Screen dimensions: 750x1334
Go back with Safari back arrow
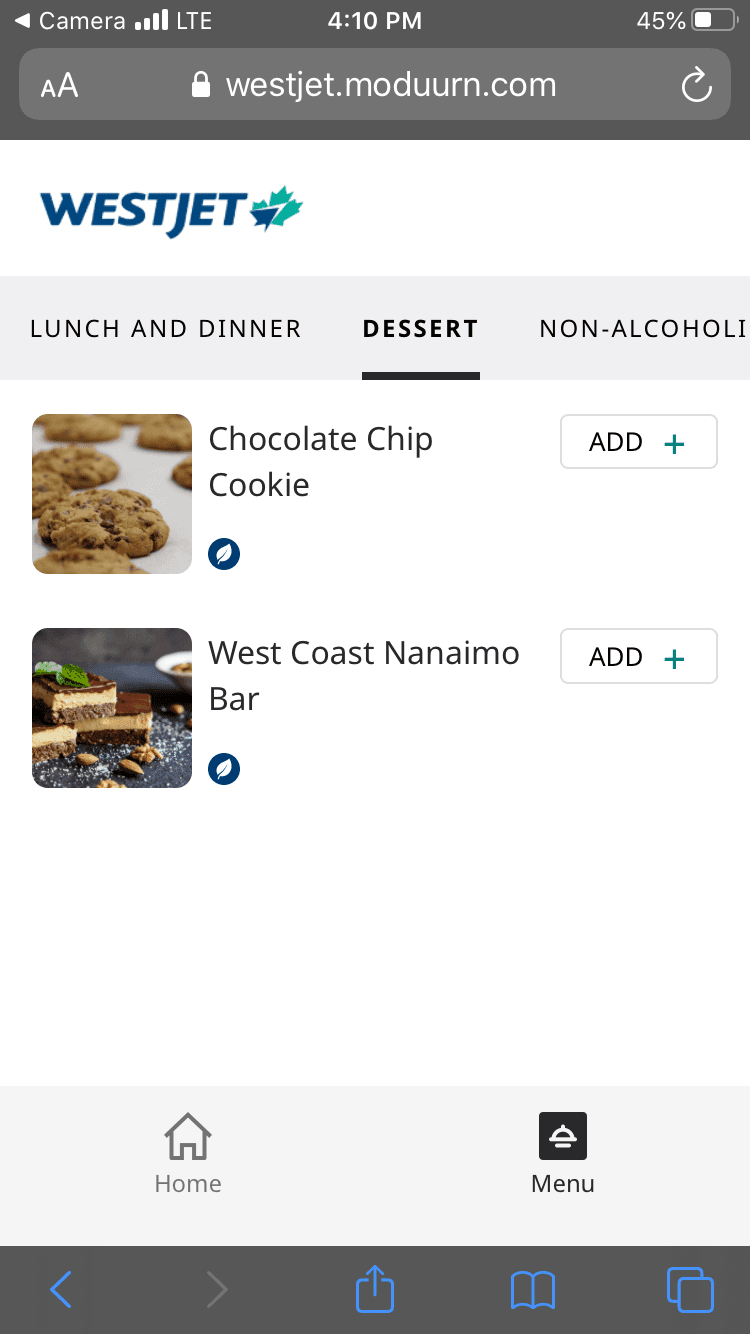tap(61, 1290)
